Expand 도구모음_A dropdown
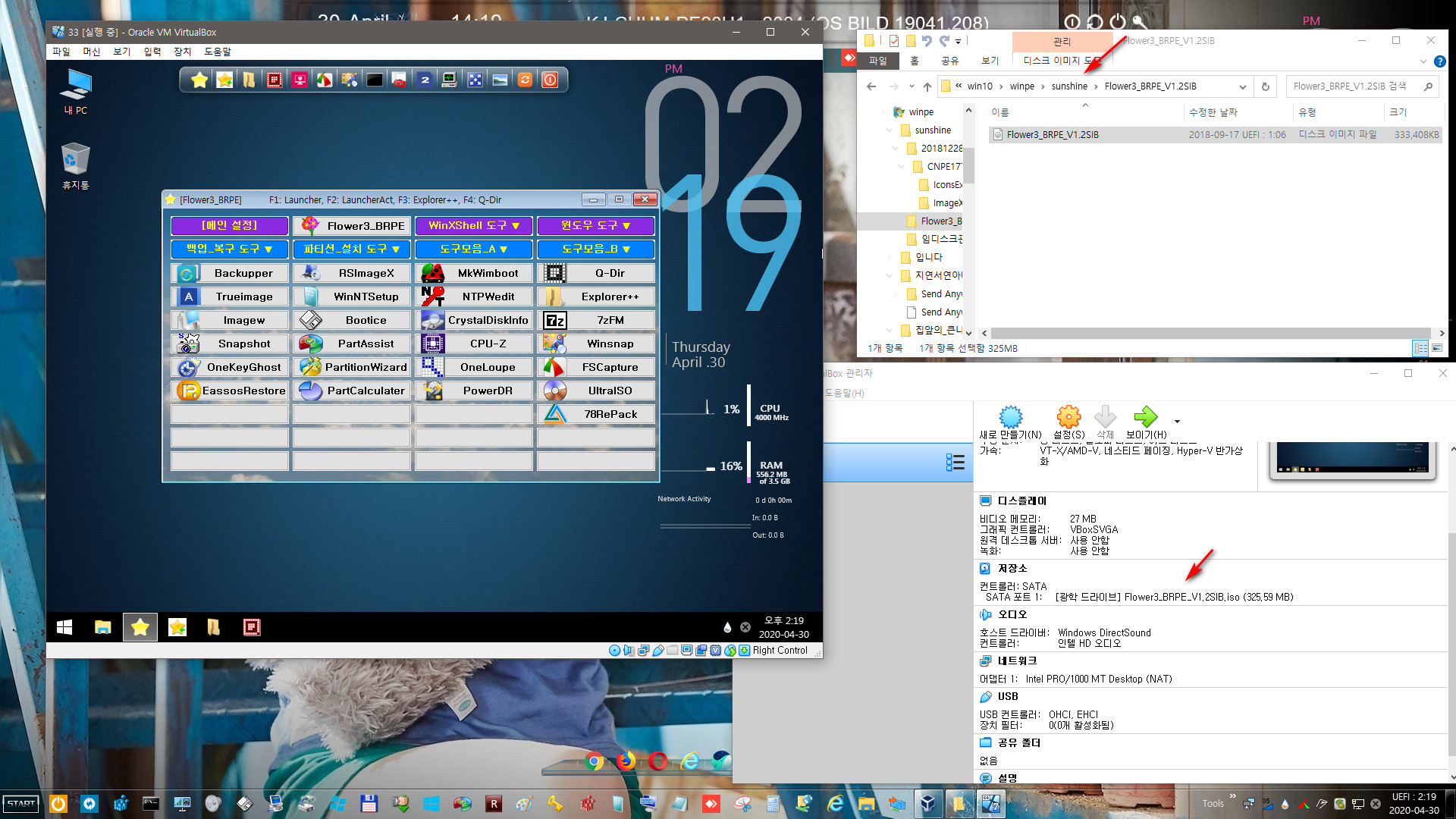 [474, 249]
